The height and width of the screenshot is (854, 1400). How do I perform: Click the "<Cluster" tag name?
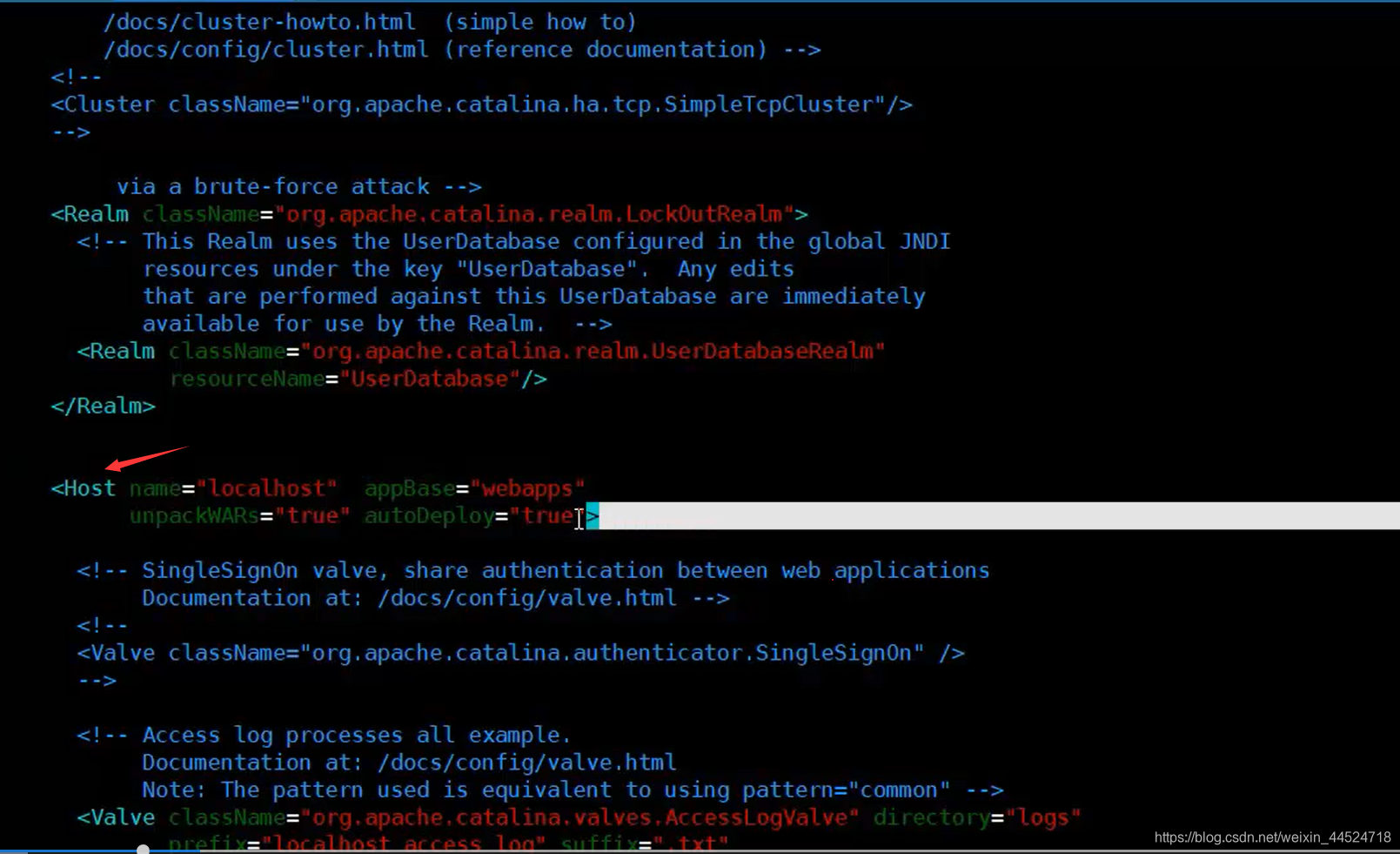(103, 104)
